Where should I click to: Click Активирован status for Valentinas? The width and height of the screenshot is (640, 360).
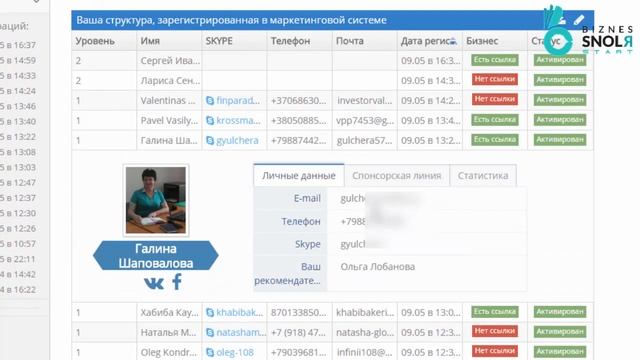tap(560, 100)
